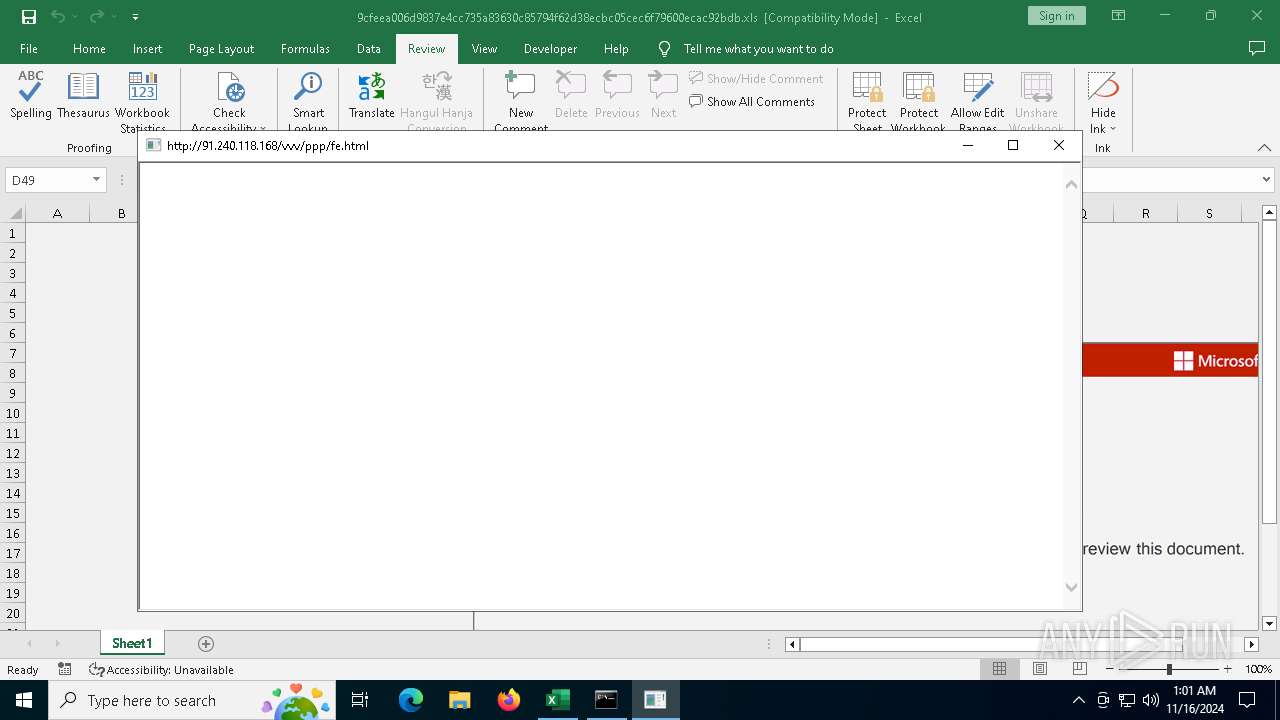Image resolution: width=1280 pixels, height=720 pixels.
Task: Switch to the Insert tab
Action: coord(147,49)
